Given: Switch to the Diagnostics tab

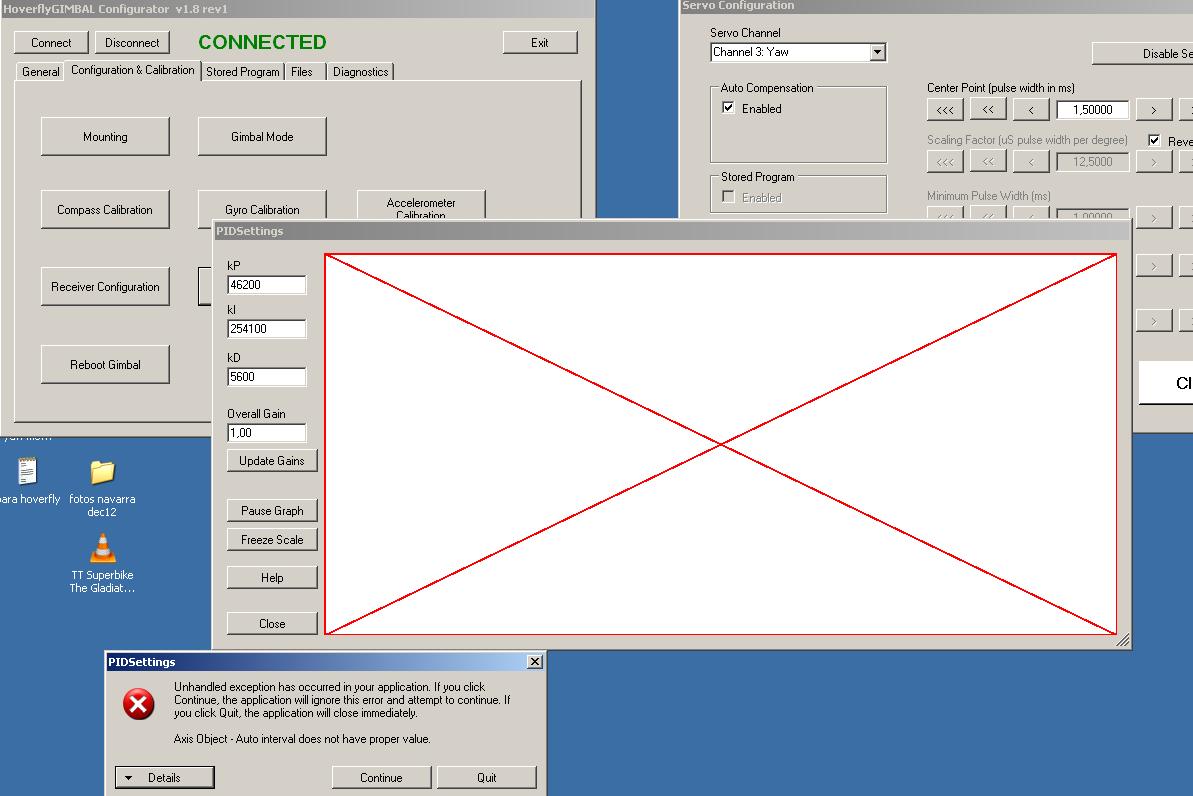Looking at the screenshot, I should pyautogui.click(x=360, y=72).
